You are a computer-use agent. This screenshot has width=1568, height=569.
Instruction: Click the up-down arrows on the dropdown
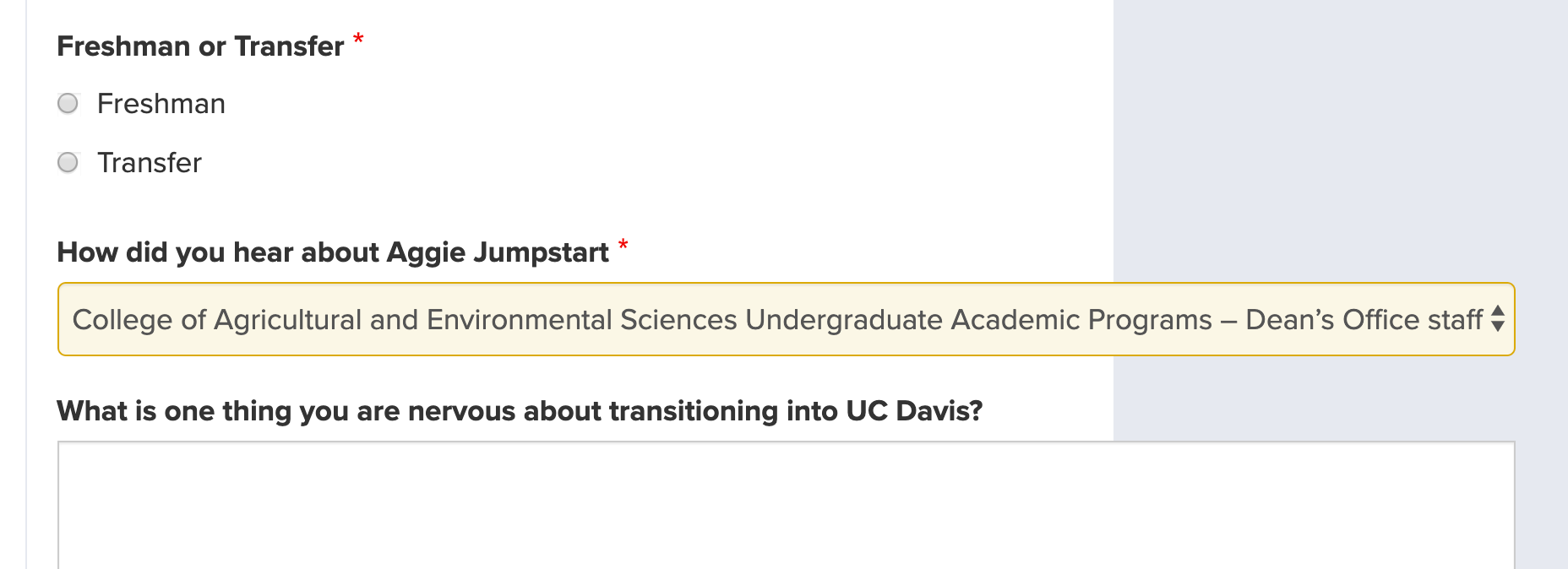click(1497, 319)
